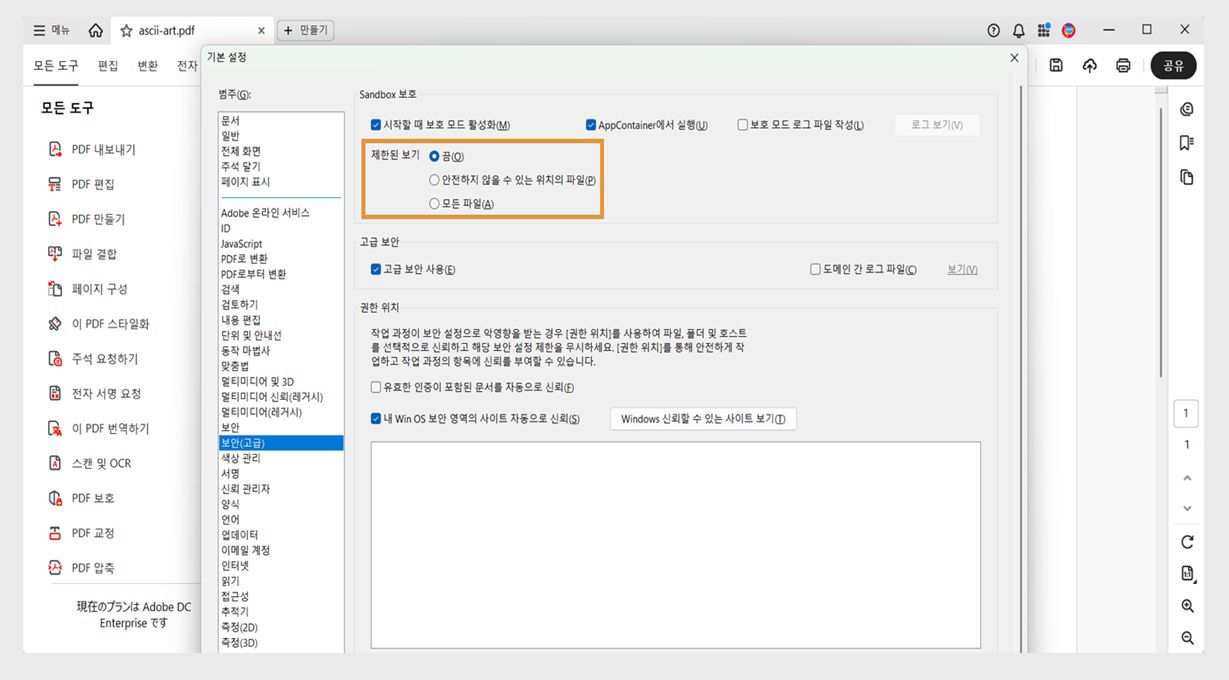Check 유효한 인증이 포함된 문서를 자동으로 신뢰
This screenshot has width=1229, height=680.
[x=375, y=387]
